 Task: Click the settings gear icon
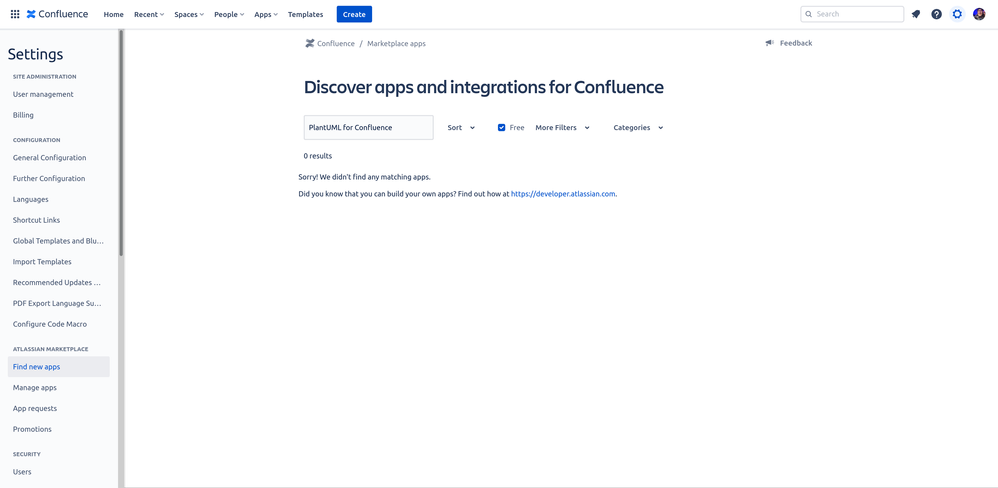pos(957,14)
